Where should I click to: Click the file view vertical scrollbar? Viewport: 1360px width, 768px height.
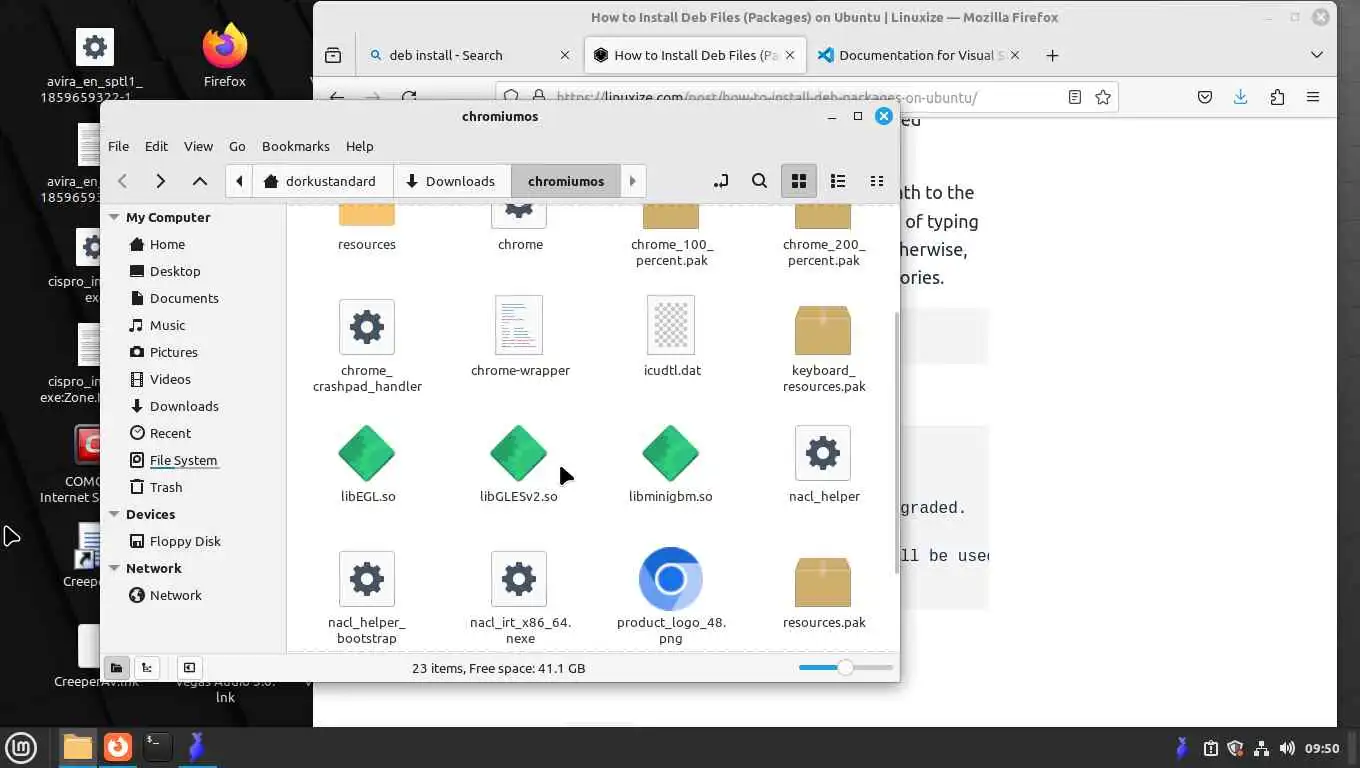click(895, 441)
